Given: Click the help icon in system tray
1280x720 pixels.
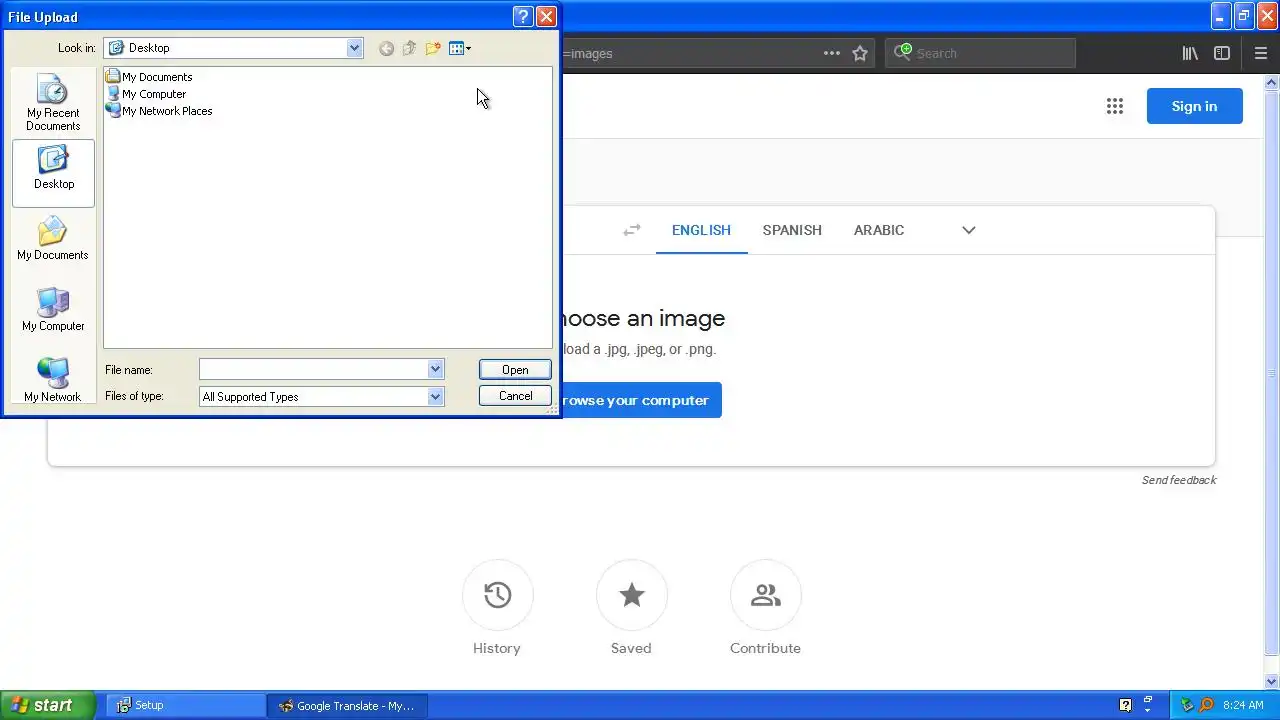Looking at the screenshot, I should 1125,705.
